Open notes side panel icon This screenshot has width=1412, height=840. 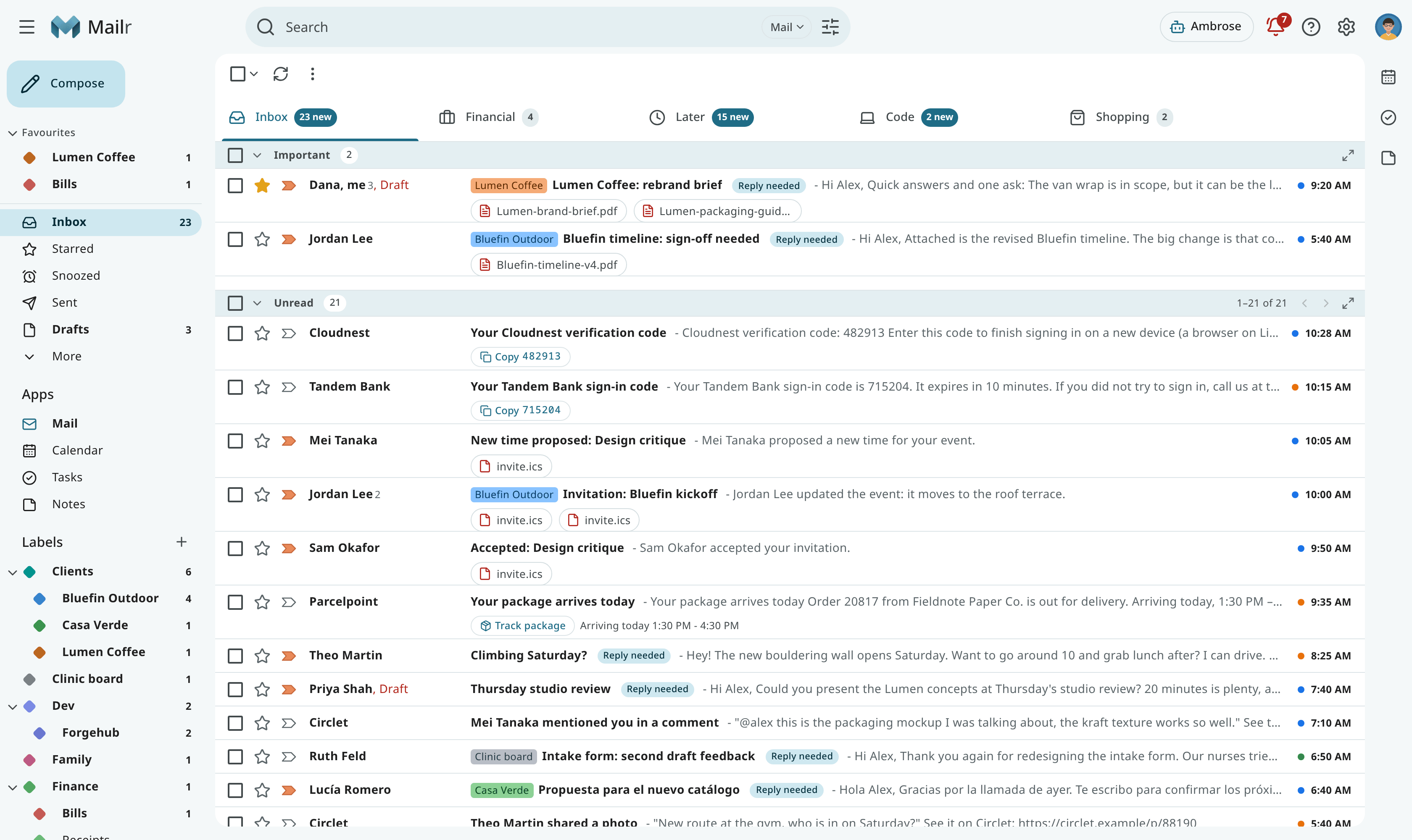click(1388, 158)
